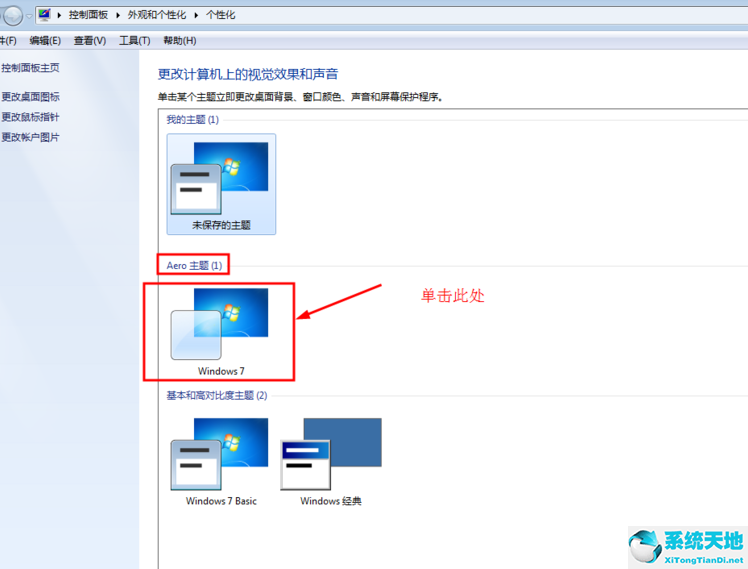Expand the arrow after 外观和个性化 breadcrumb

click(196, 15)
